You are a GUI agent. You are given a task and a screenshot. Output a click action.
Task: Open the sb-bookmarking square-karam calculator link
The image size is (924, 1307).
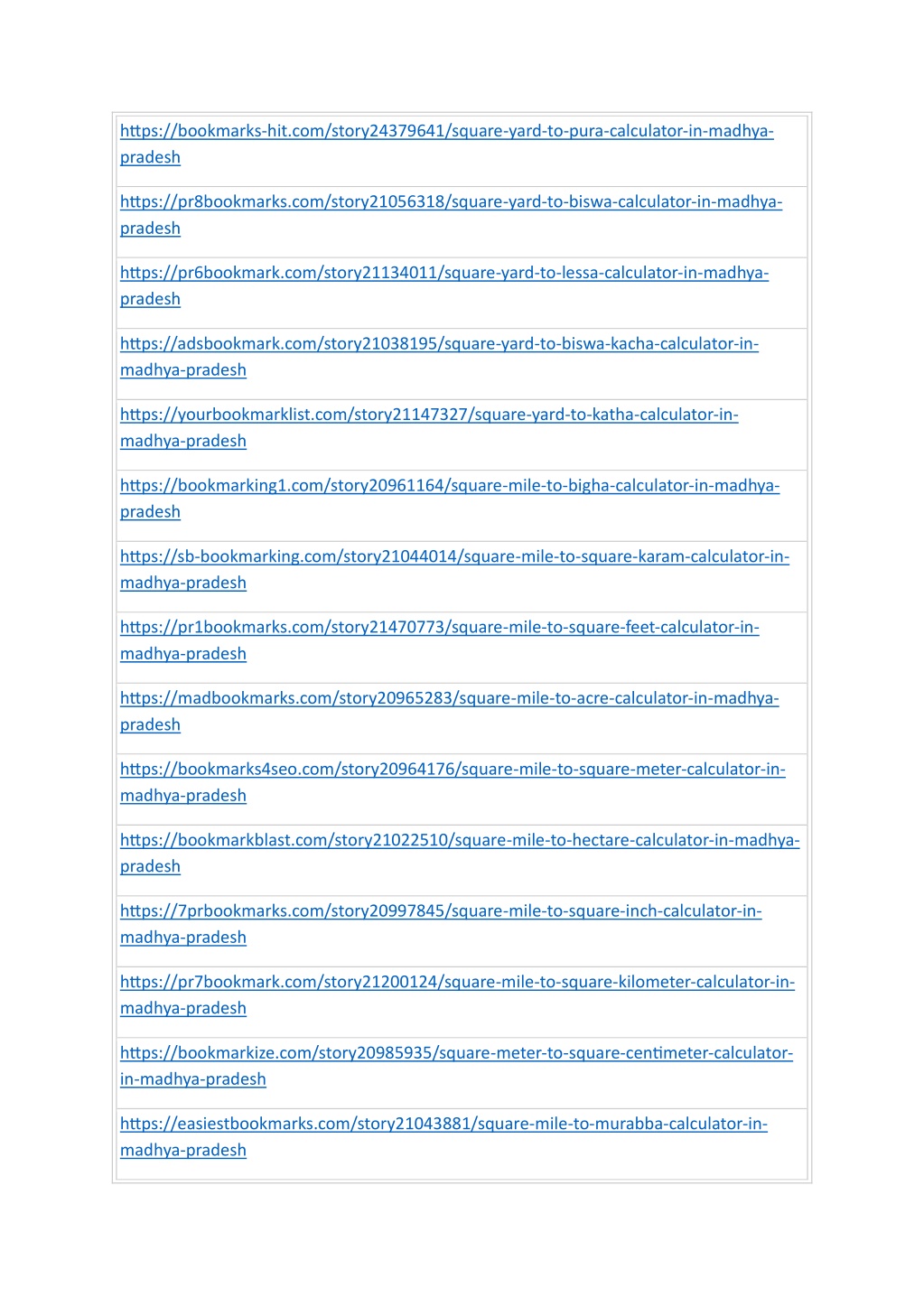click(454, 556)
